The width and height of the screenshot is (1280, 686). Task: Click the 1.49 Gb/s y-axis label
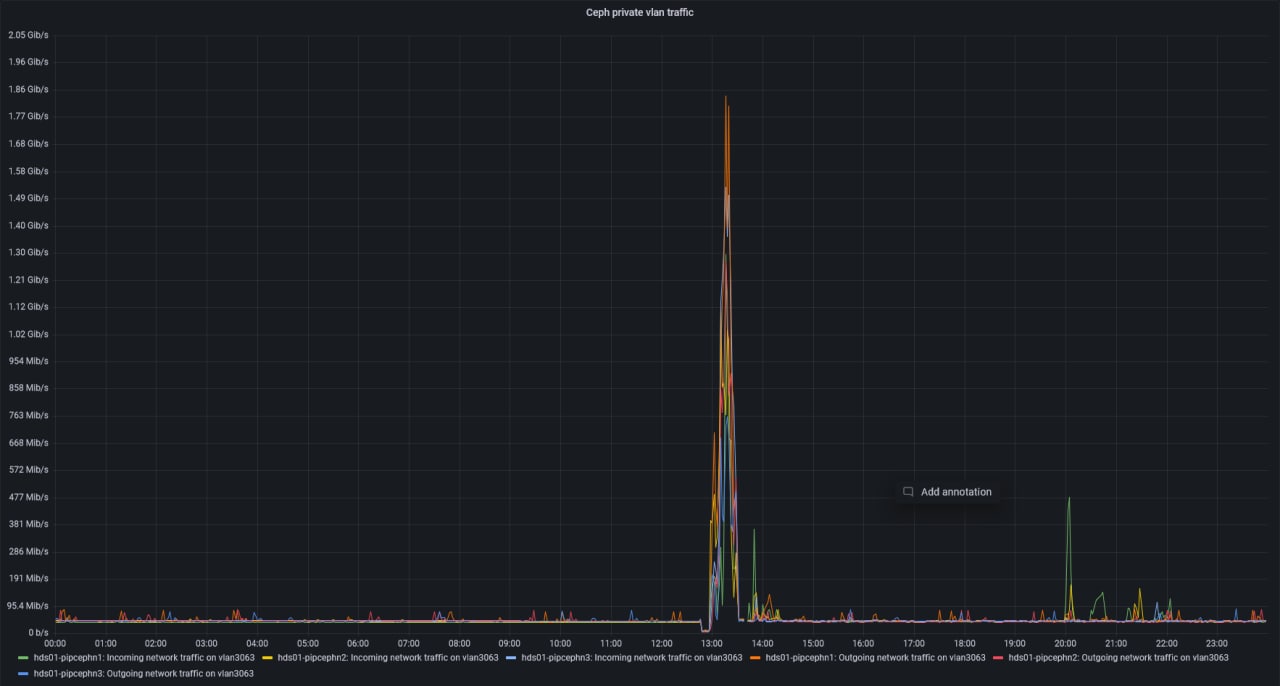click(28, 198)
